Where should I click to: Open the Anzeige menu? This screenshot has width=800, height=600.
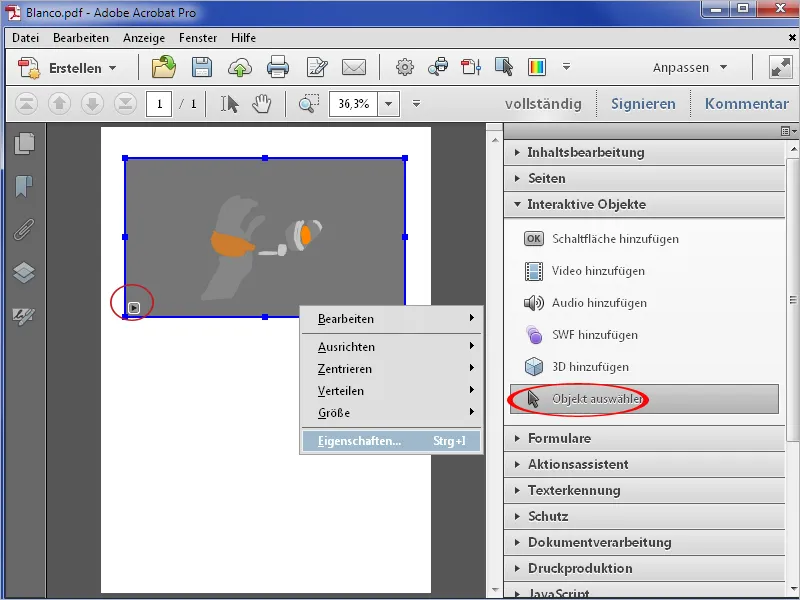tap(144, 38)
